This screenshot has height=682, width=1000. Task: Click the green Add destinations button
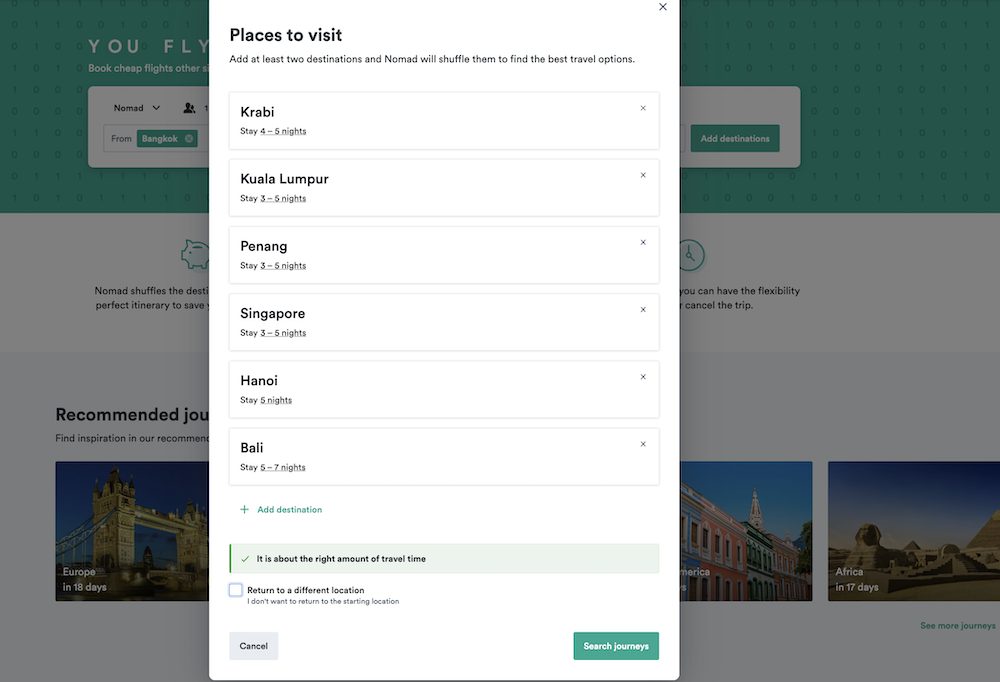coord(734,138)
